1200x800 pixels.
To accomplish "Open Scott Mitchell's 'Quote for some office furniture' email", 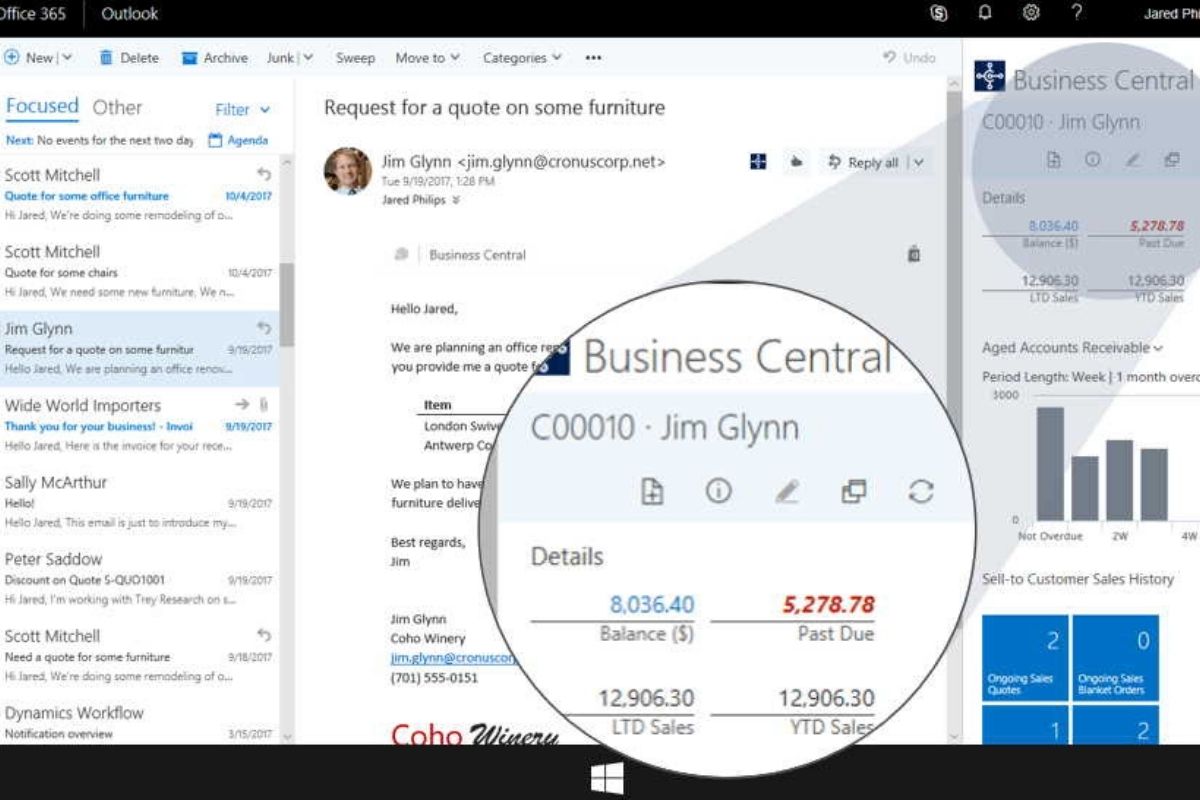I will pos(139,194).
